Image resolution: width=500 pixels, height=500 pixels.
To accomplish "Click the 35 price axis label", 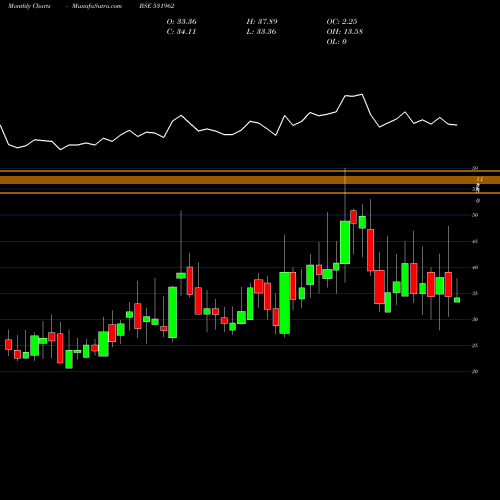I will point(475,293).
